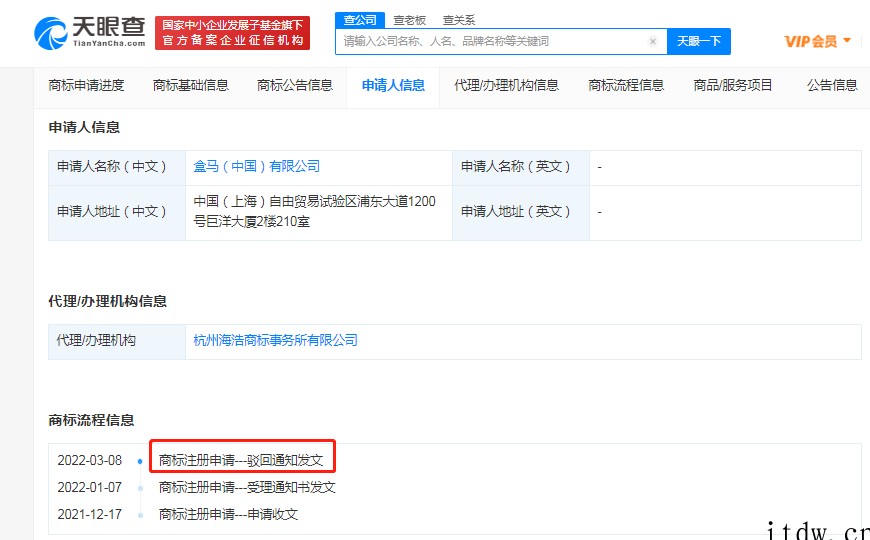Image resolution: width=870 pixels, height=540 pixels.
Task: Click the 商标流程信息 section heading
Action: 92,420
